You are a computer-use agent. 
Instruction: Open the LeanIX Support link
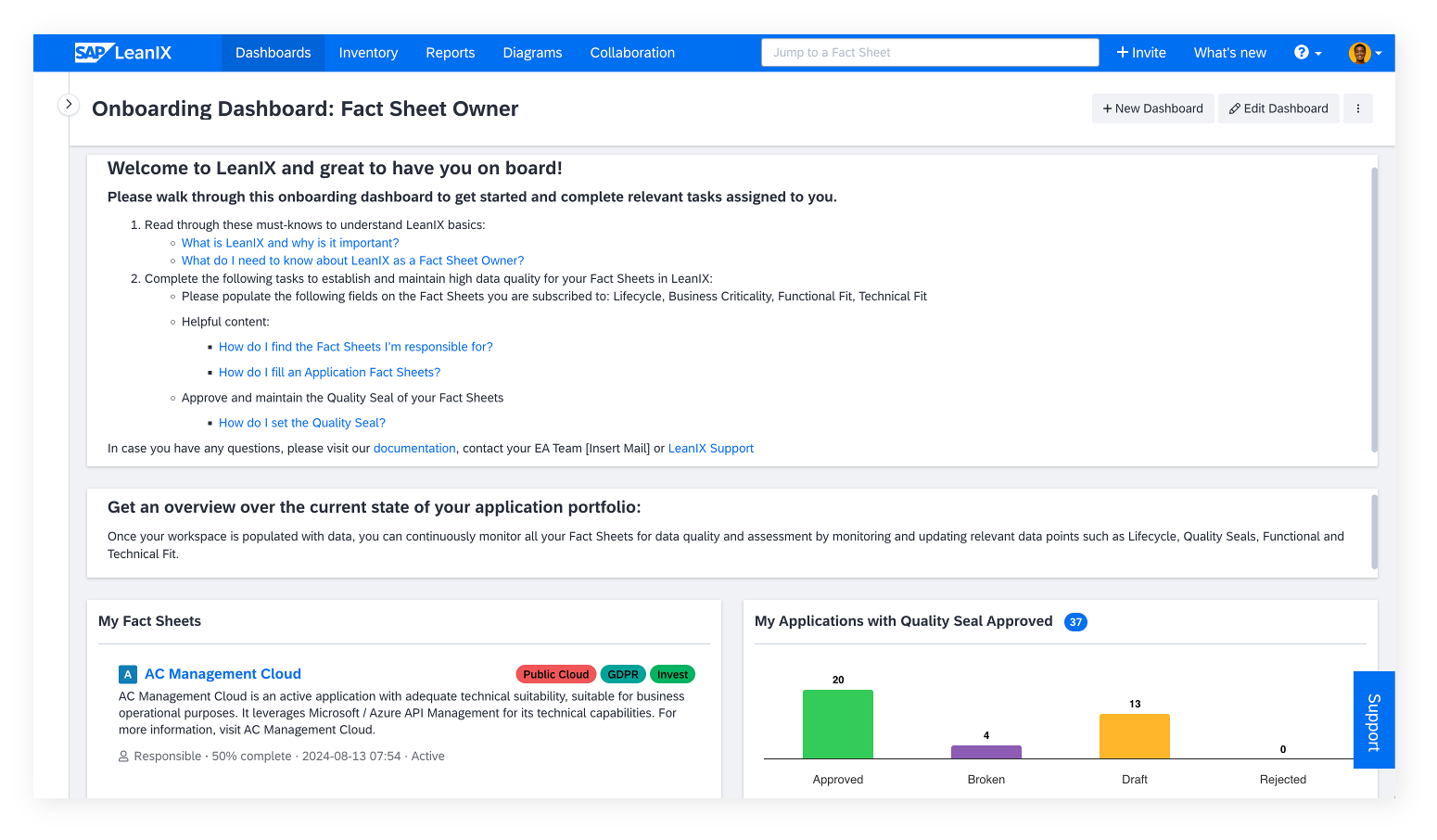(x=711, y=449)
